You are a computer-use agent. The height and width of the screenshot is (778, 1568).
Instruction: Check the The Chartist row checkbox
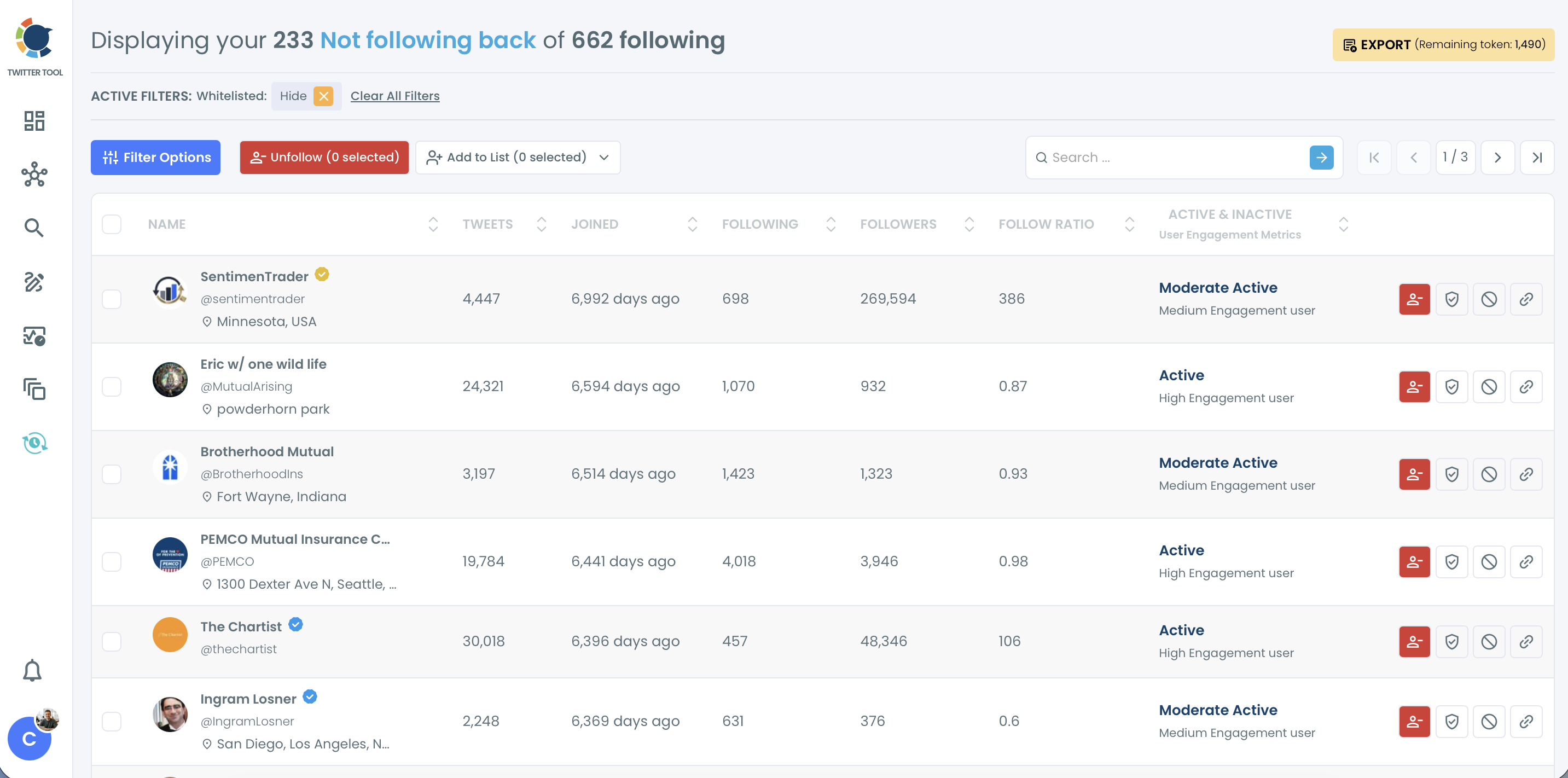click(x=112, y=641)
